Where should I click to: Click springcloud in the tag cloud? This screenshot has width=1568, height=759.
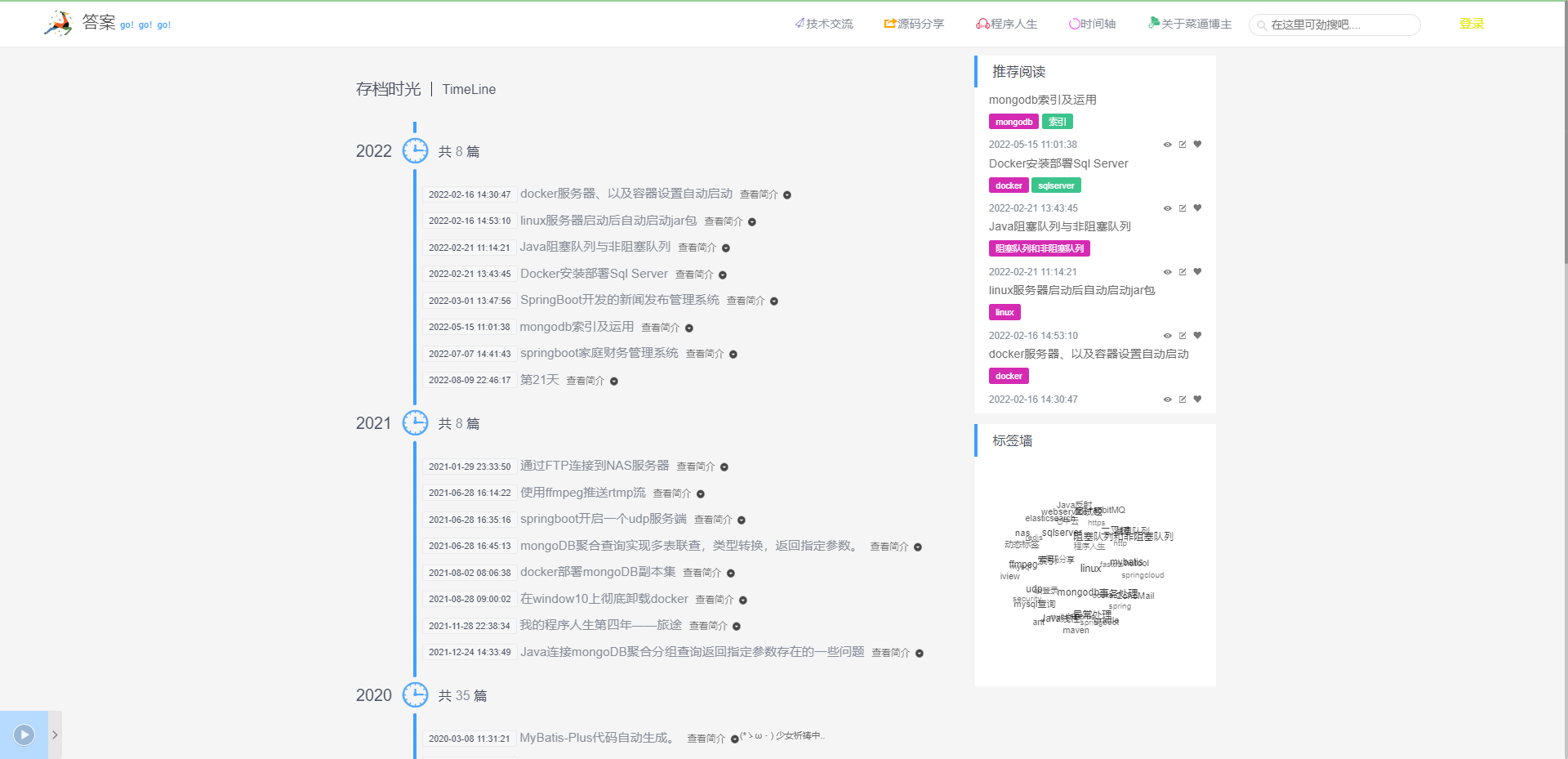(1143, 575)
